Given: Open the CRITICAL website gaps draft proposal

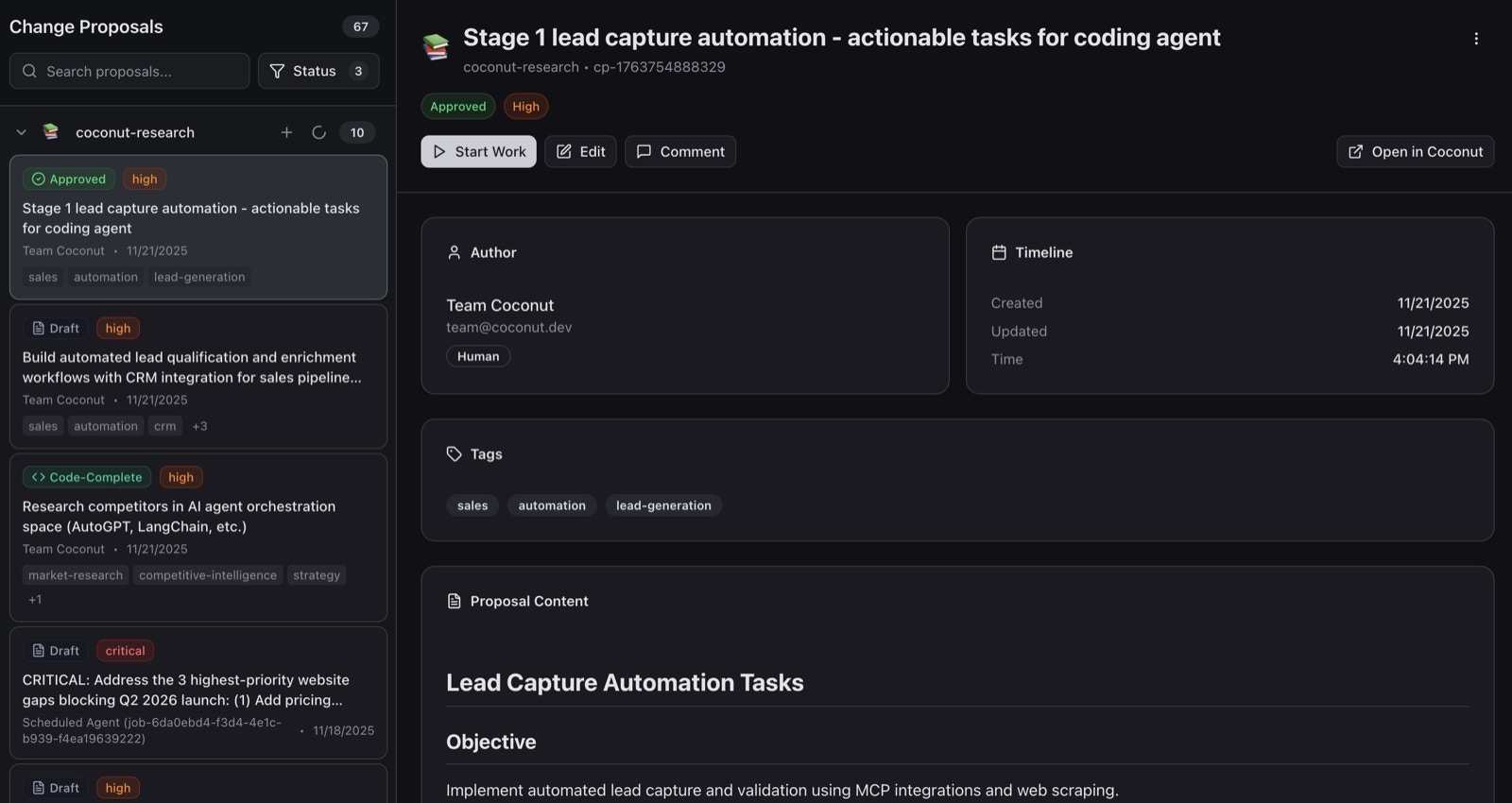Looking at the screenshot, I should (198, 692).
